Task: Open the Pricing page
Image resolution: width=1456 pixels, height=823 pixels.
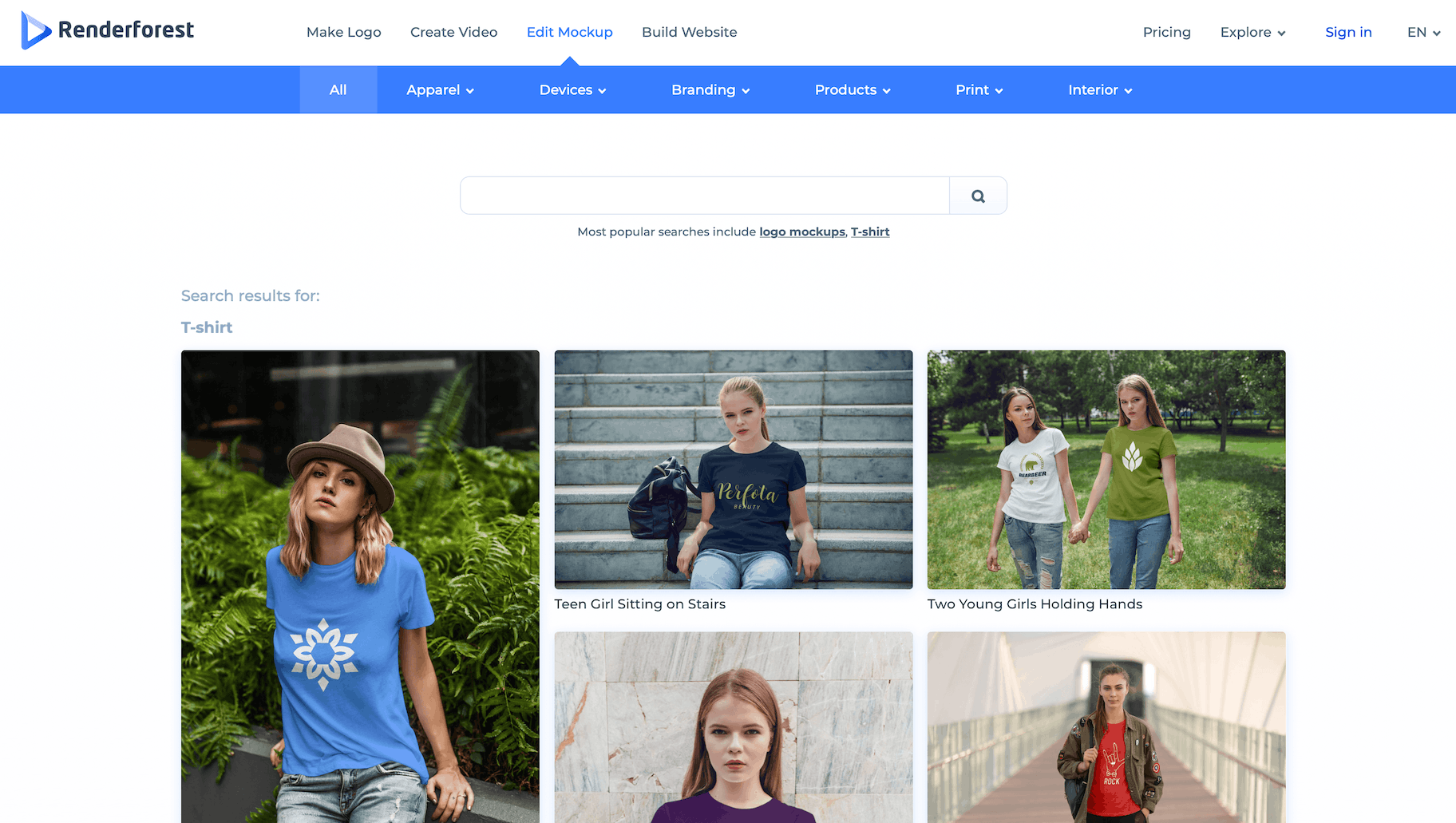Action: pyautogui.click(x=1166, y=32)
